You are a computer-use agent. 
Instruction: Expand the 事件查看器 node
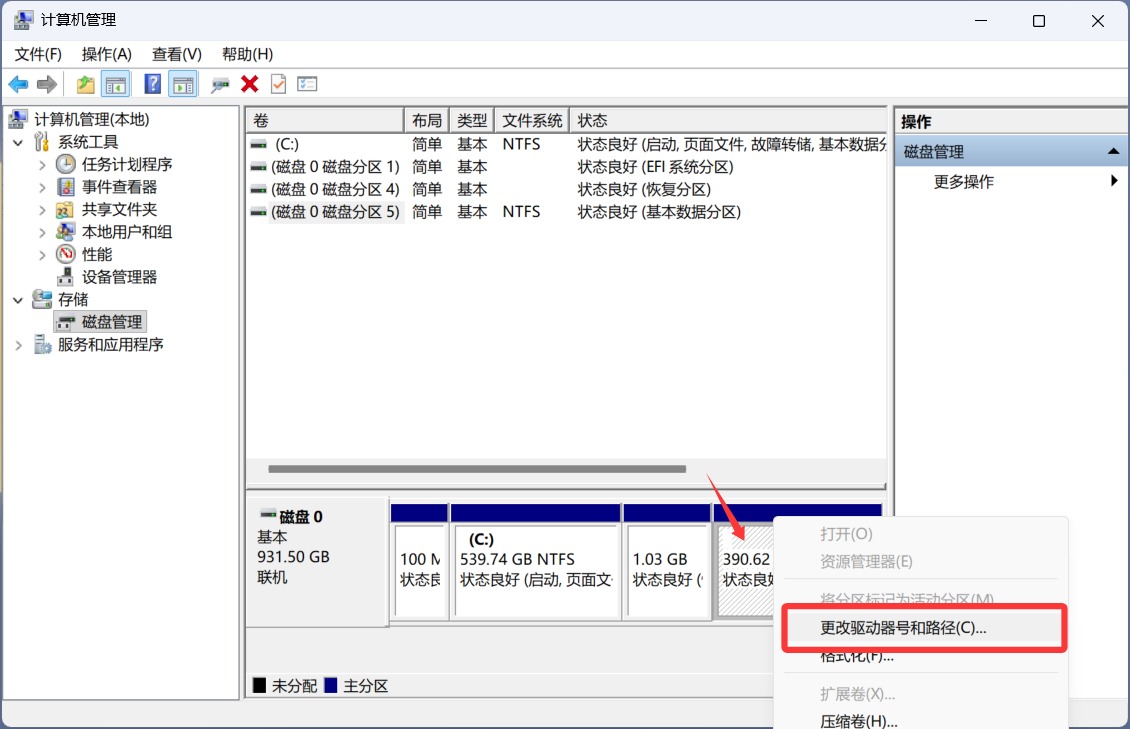coord(42,187)
